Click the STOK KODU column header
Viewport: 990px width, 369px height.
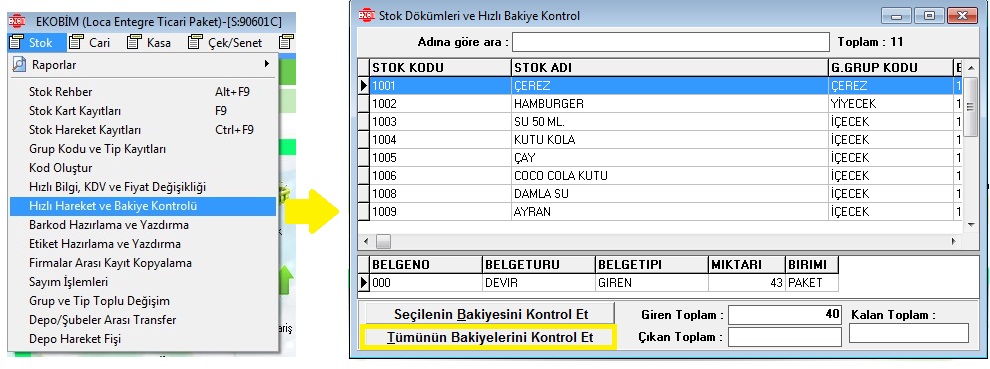(x=440, y=68)
